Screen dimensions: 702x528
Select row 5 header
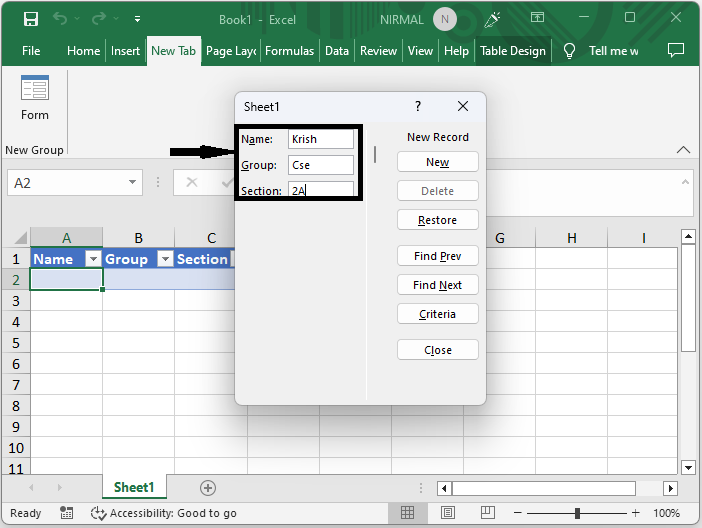16,343
